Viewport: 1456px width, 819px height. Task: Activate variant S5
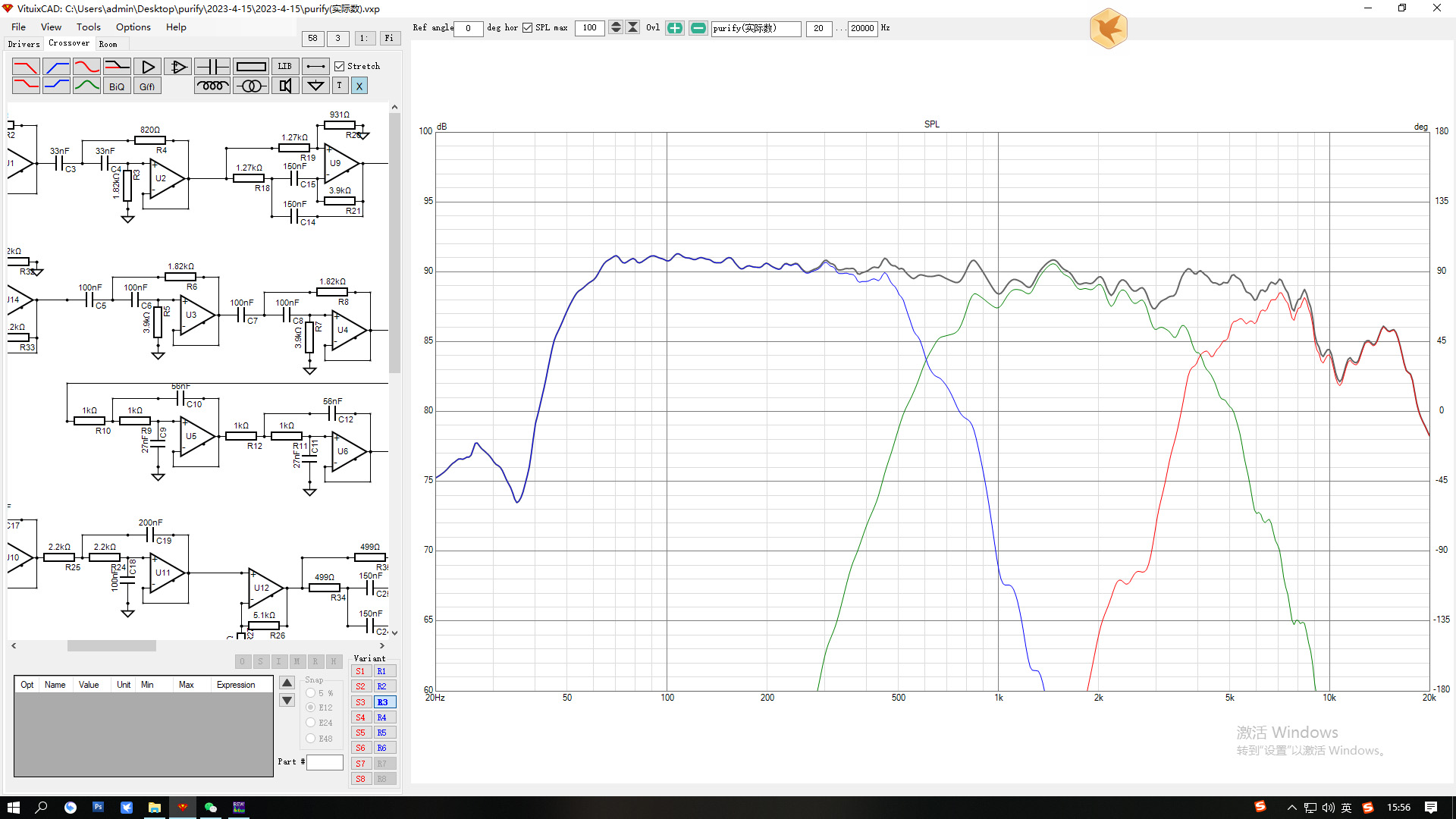(x=361, y=733)
